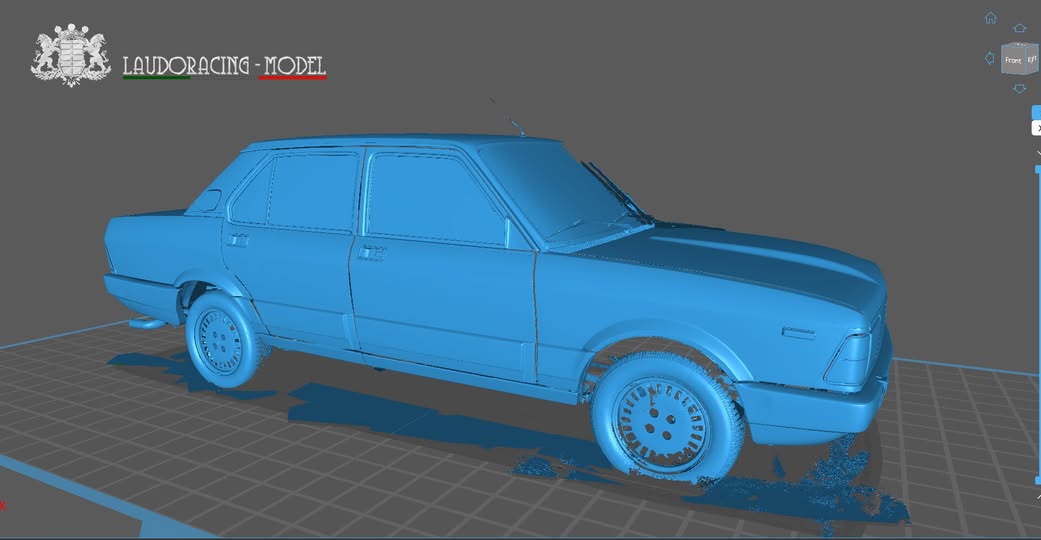The image size is (1041, 540).
Task: Rotate view up with the top arrow
Action: pyautogui.click(x=1020, y=28)
